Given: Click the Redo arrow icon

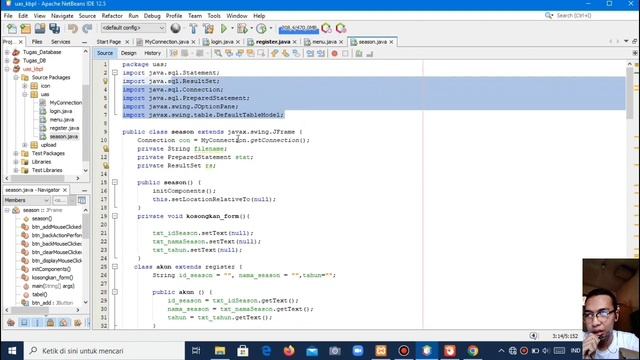Looking at the screenshot, I should tap(87, 28).
